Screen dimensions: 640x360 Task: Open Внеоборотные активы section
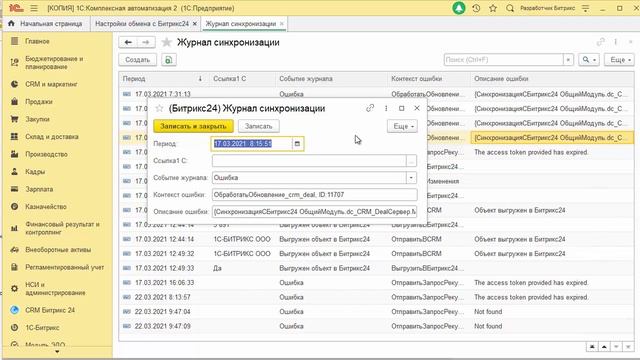pos(58,250)
